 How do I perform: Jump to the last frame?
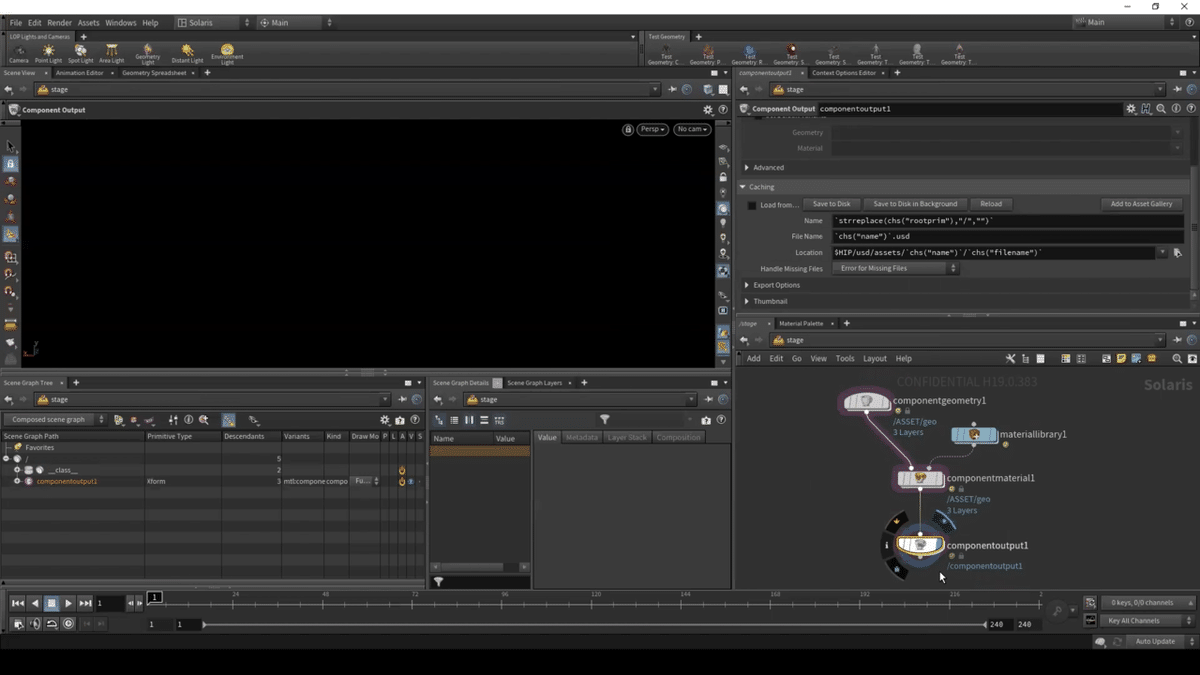point(85,603)
